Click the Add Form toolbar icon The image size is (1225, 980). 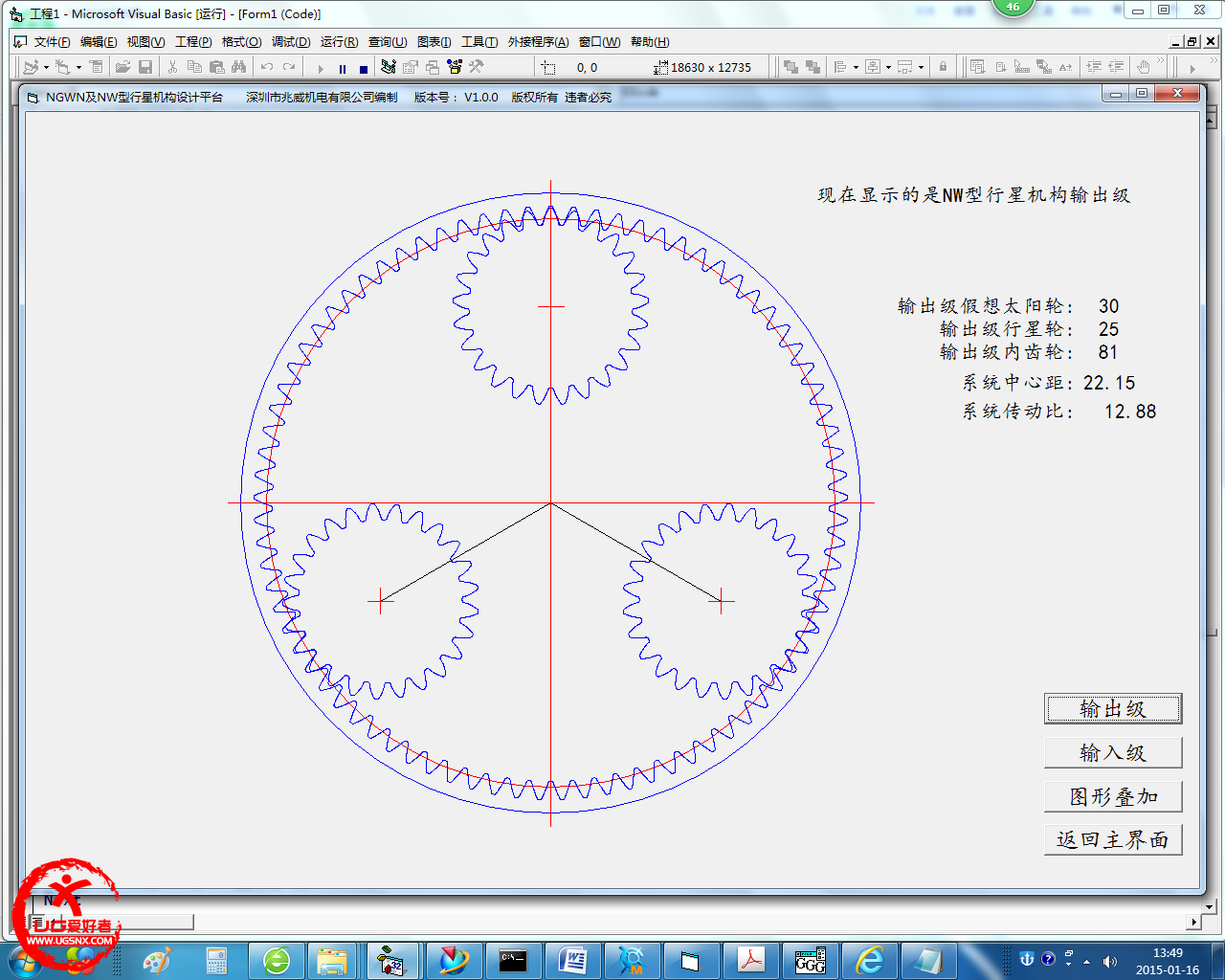pyautogui.click(x=62, y=67)
